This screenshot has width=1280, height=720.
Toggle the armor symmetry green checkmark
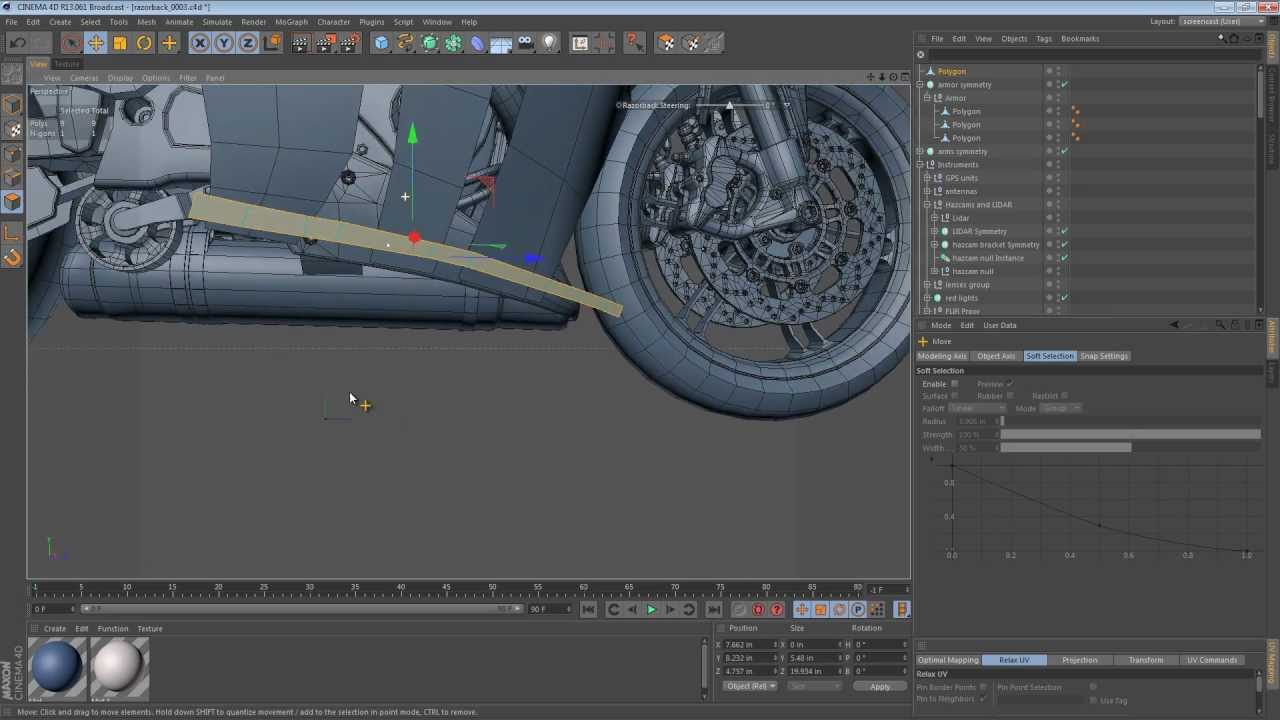1064,85
